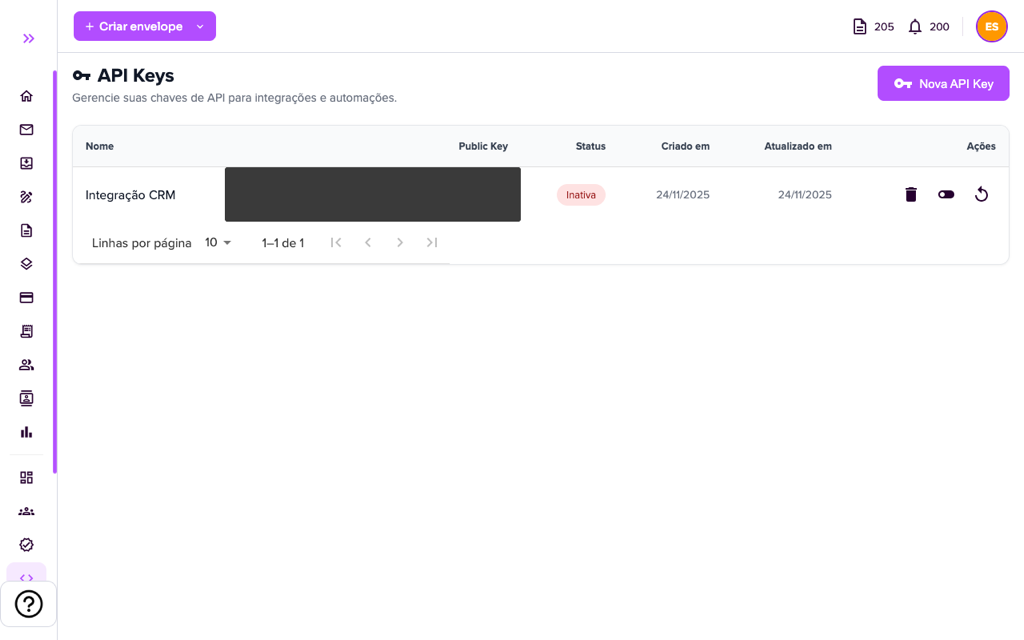
Task: Open the verified badge sidebar icon
Action: (x=26, y=545)
